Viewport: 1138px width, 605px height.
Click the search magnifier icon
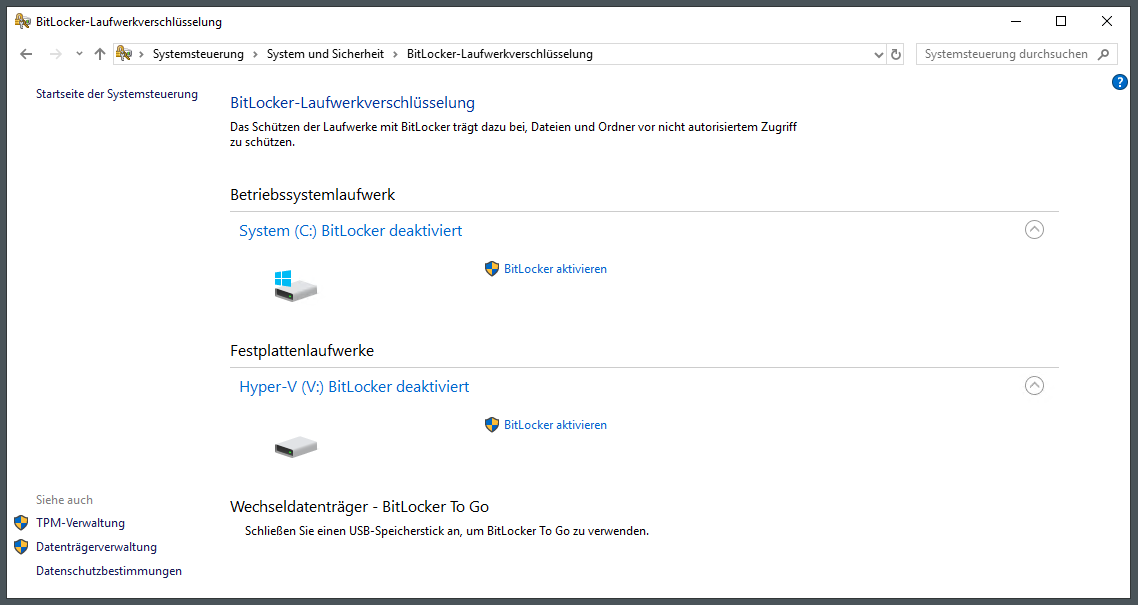click(1104, 54)
